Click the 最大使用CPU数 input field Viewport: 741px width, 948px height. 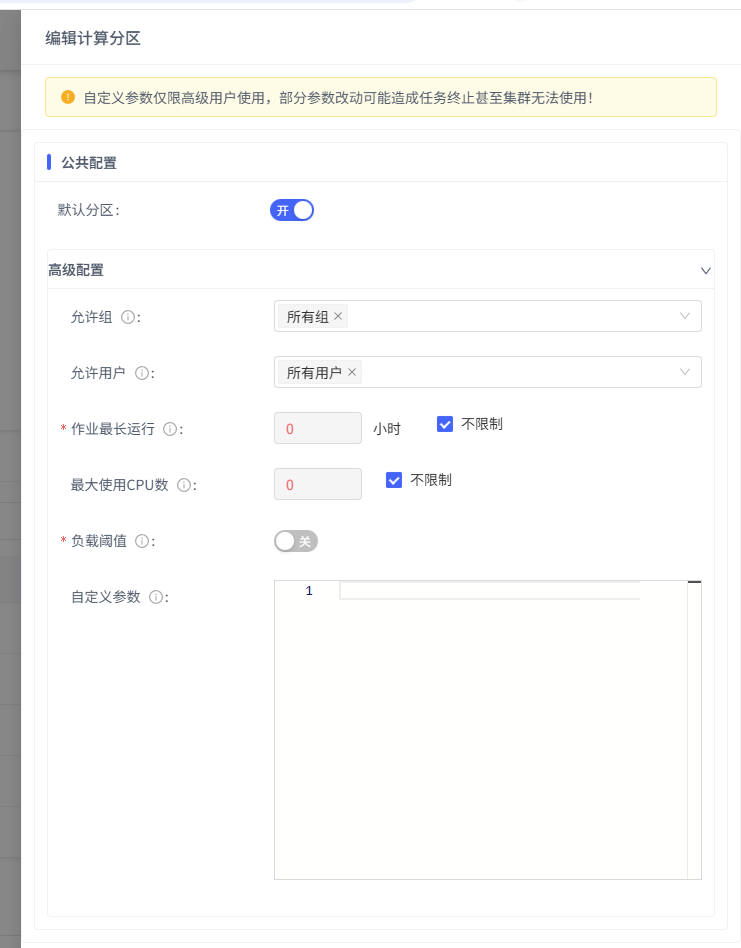coord(318,484)
